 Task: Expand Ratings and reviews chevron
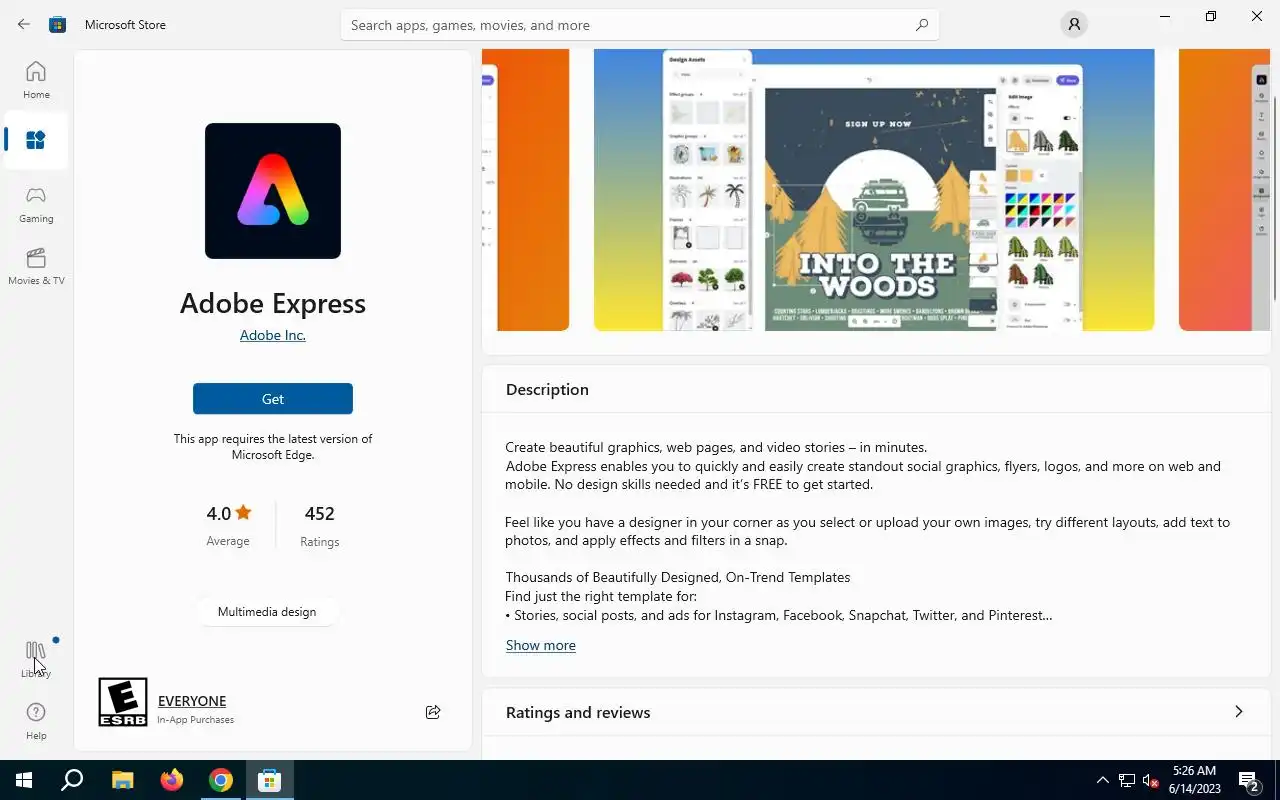tap(1239, 712)
